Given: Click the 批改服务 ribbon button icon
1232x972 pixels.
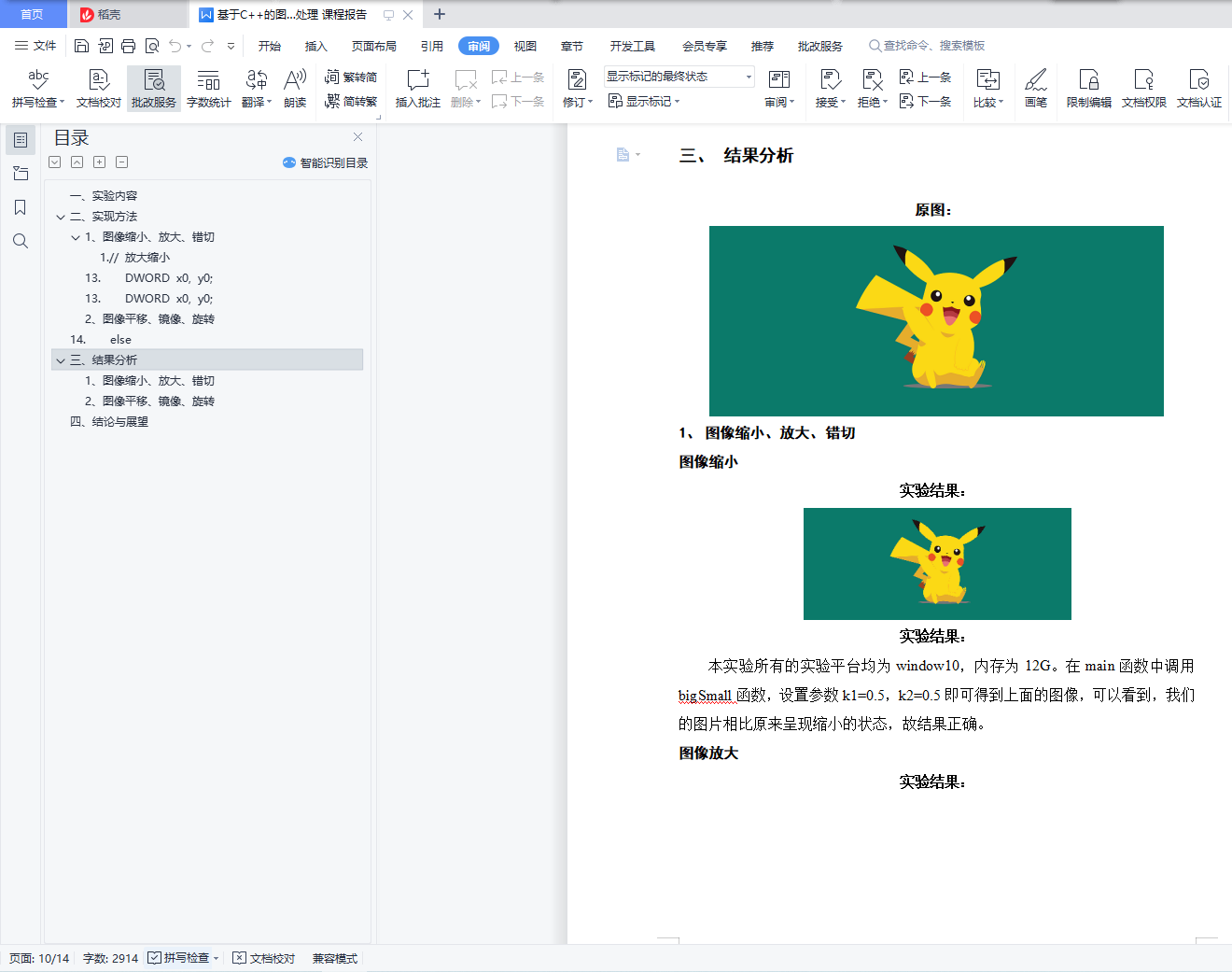Looking at the screenshot, I should 154,80.
